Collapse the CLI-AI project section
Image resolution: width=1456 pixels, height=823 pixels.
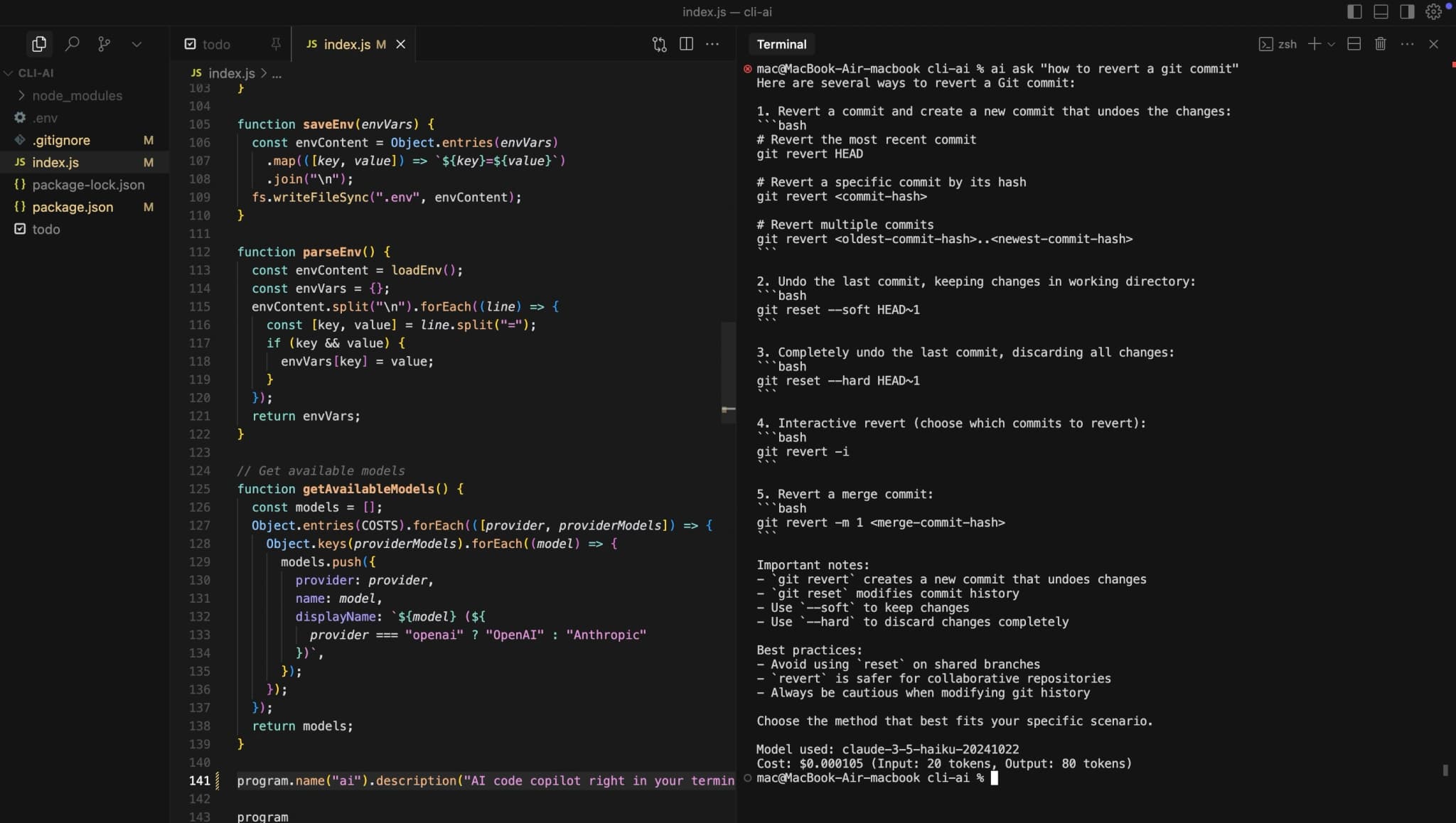click(x=9, y=73)
